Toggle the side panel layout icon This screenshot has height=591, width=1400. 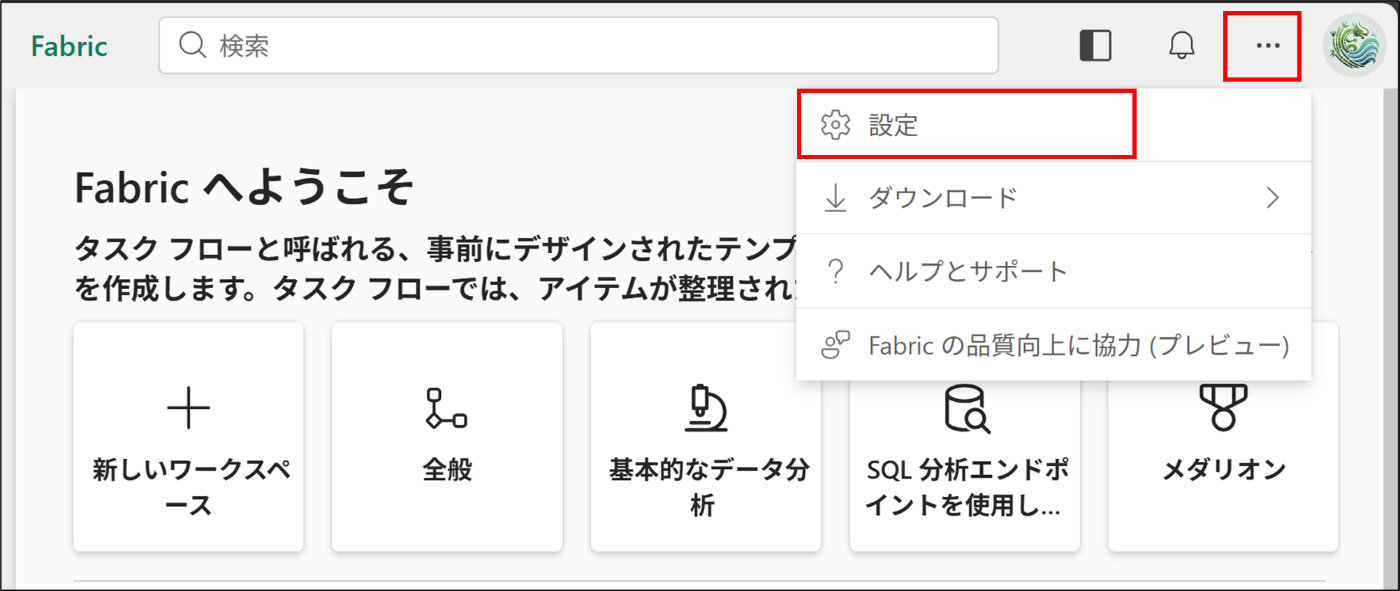(x=1096, y=46)
